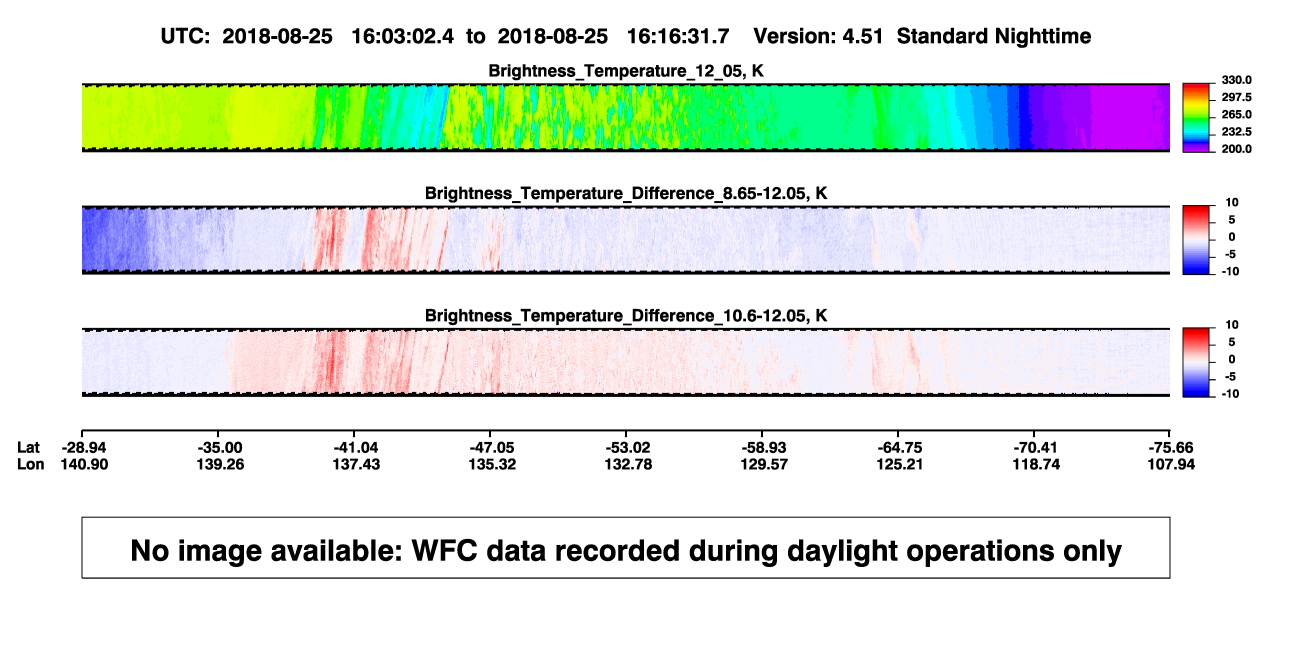Click the Brightness_Temperature_12_05 plot title

(x=626, y=71)
